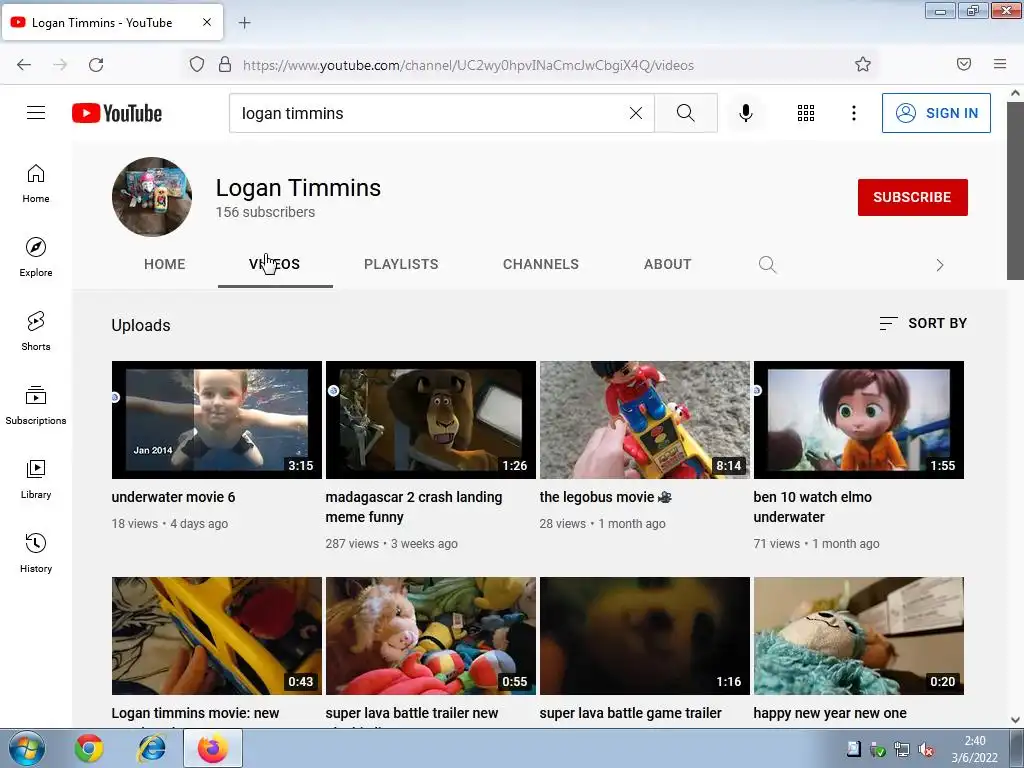Click madagascar 2 crash landing title link
1024x768 pixels.
pyautogui.click(x=414, y=507)
